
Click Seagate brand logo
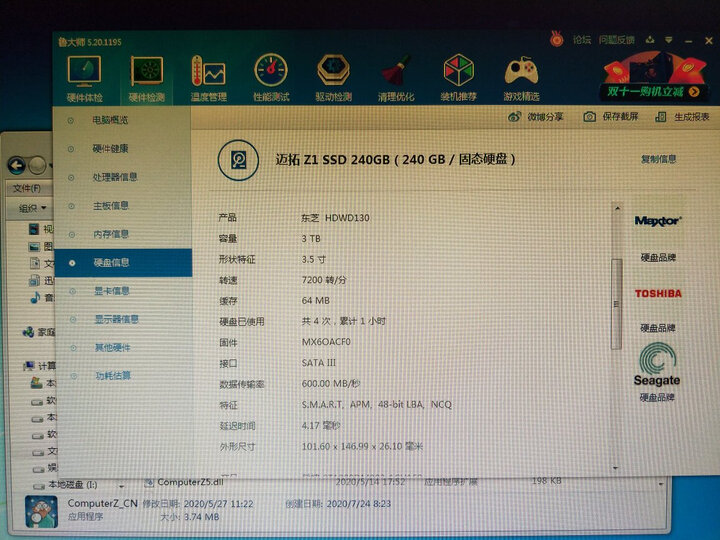[x=657, y=365]
